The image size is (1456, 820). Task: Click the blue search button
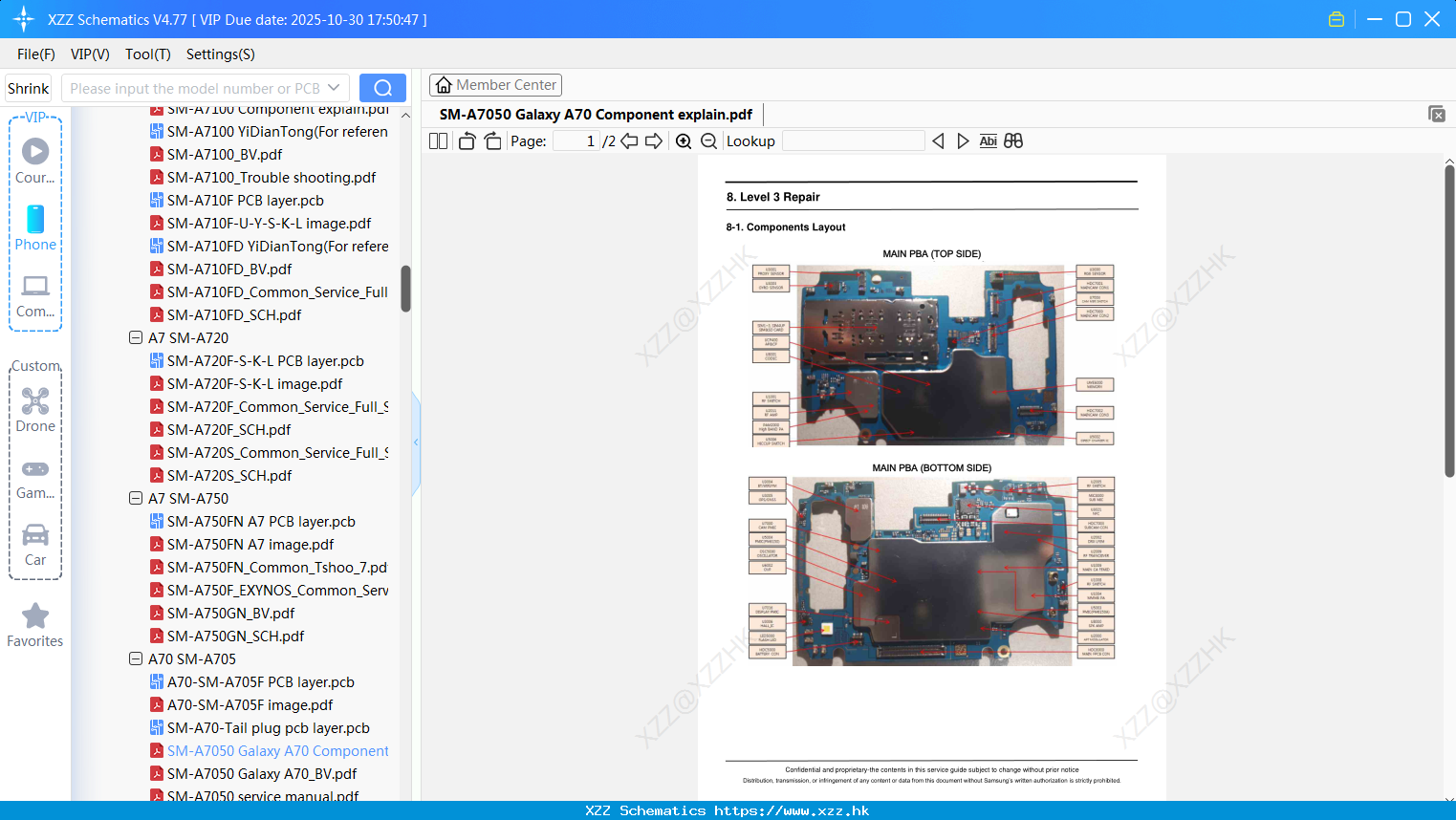tap(382, 88)
